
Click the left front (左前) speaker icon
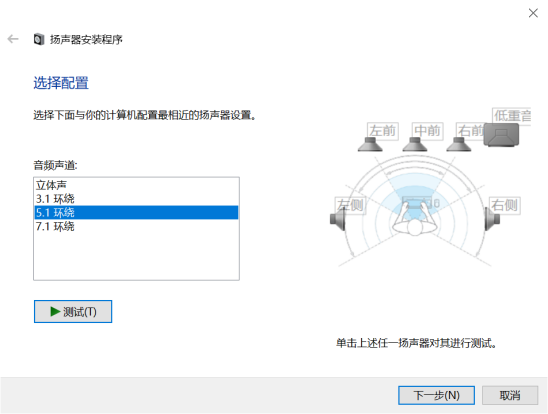click(370, 144)
